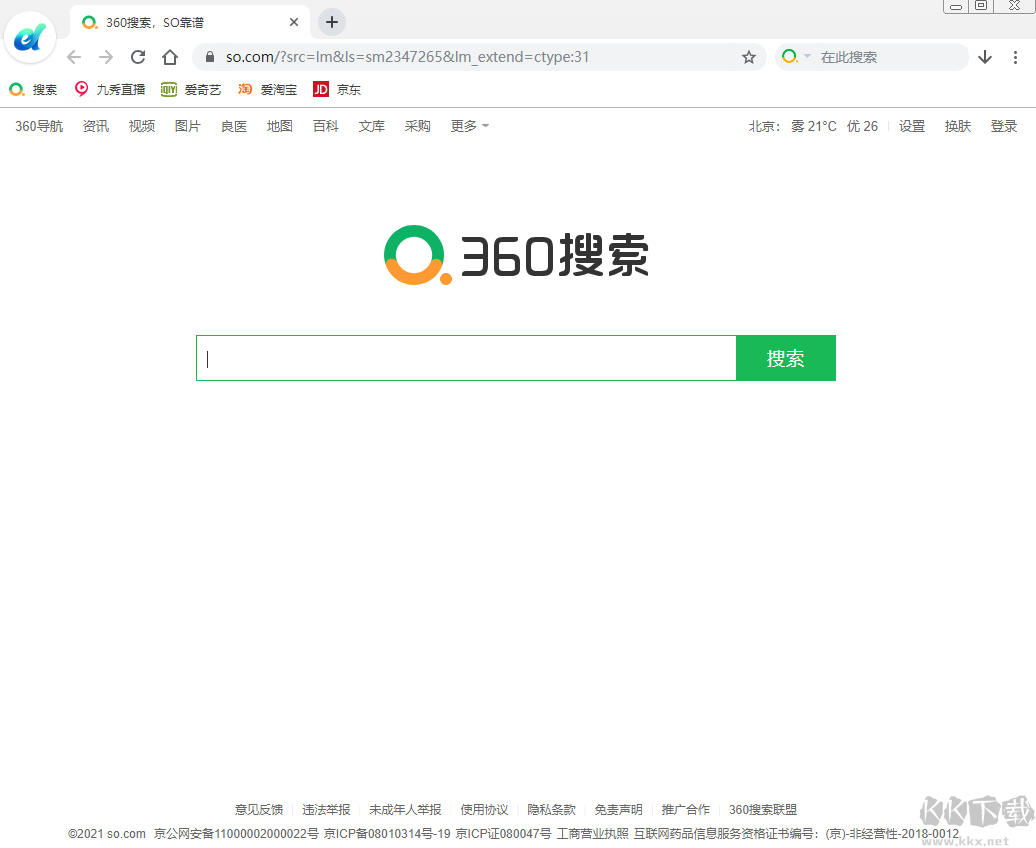
Task: Change theme via 换肤 option
Action: click(x=957, y=125)
